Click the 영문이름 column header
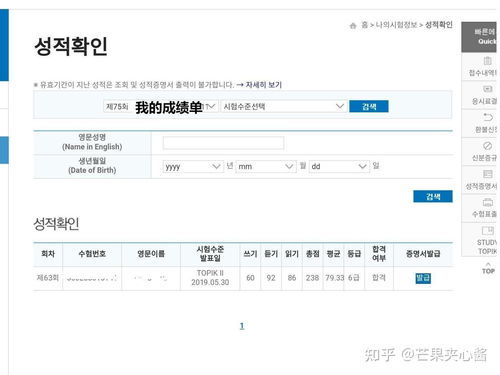The height and width of the screenshot is (375, 500). click(x=151, y=254)
